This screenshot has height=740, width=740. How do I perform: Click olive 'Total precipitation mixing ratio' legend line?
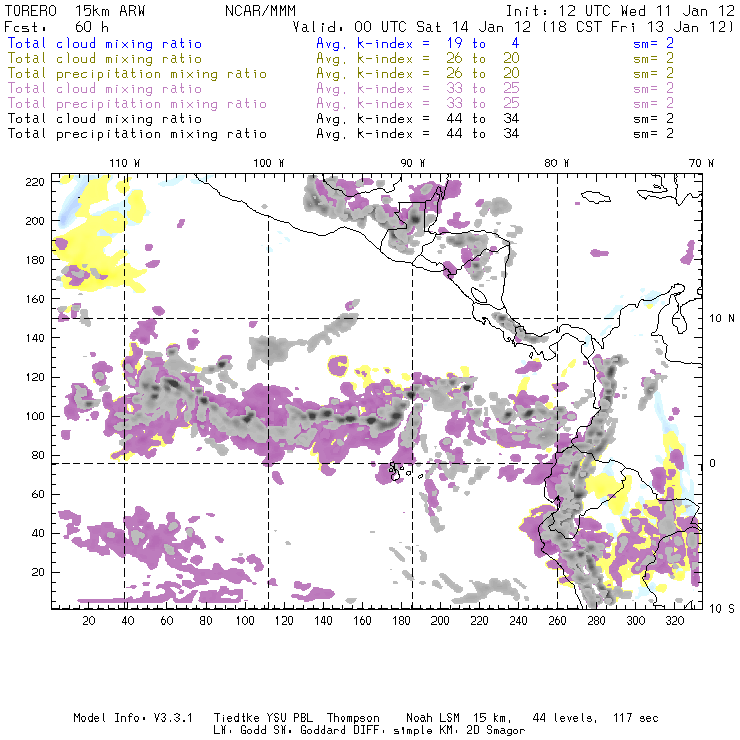137,74
